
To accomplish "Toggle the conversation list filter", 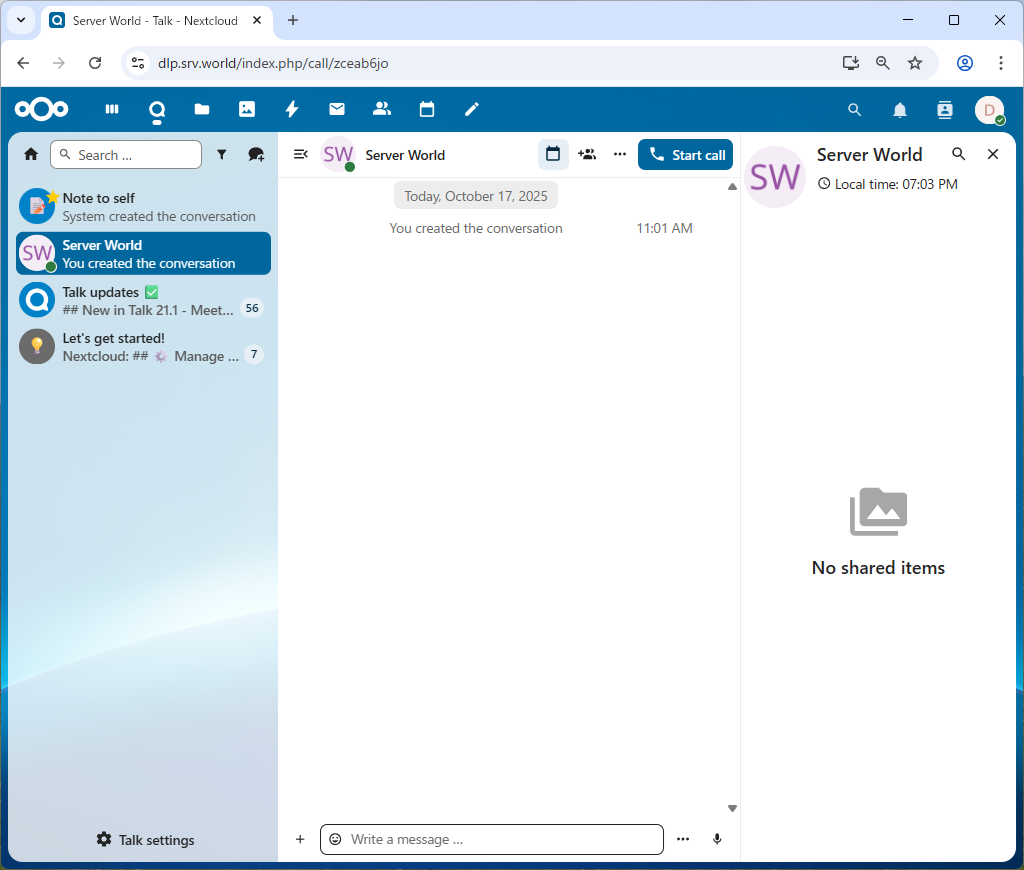I will pyautogui.click(x=222, y=155).
